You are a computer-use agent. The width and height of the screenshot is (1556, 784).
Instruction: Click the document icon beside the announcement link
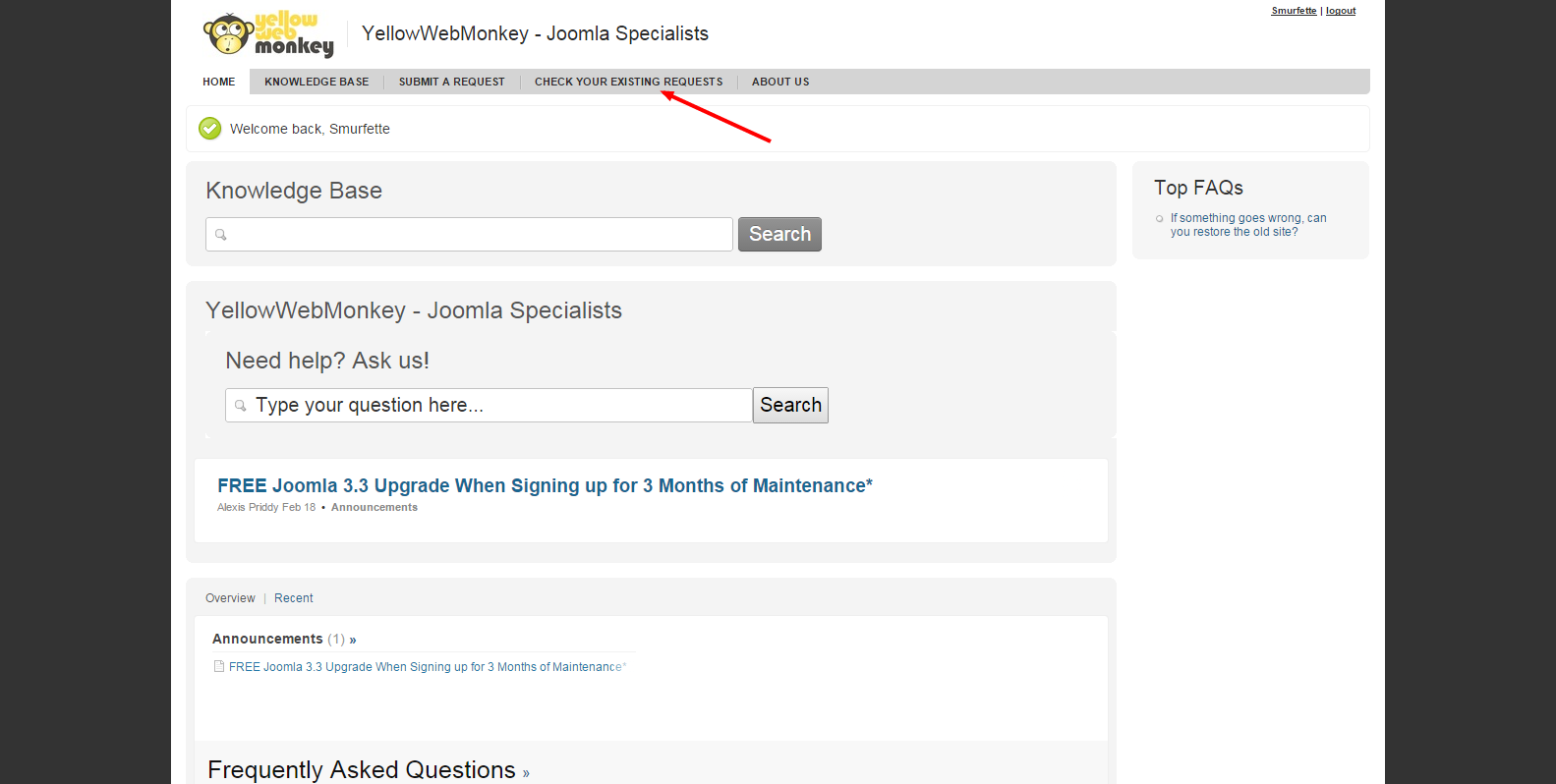219,666
